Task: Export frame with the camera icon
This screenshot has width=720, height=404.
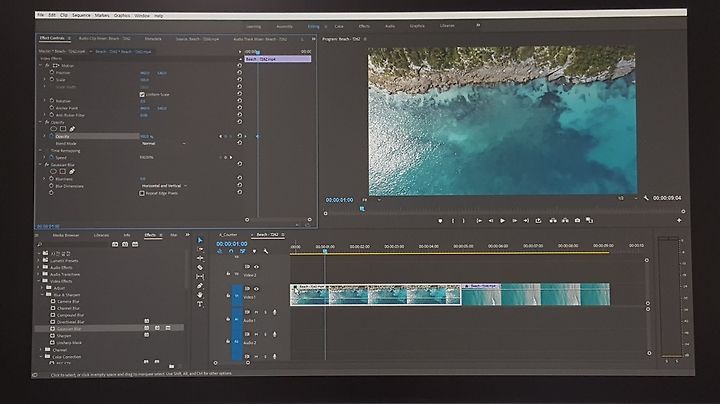Action: (x=577, y=221)
